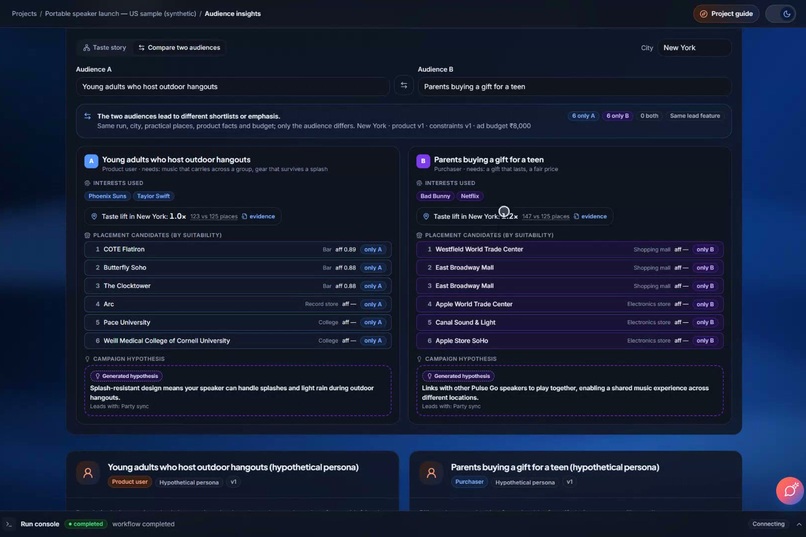Open Portable speaker launch breadcrumb
Image resolution: width=806 pixels, height=537 pixels.
pos(120,14)
